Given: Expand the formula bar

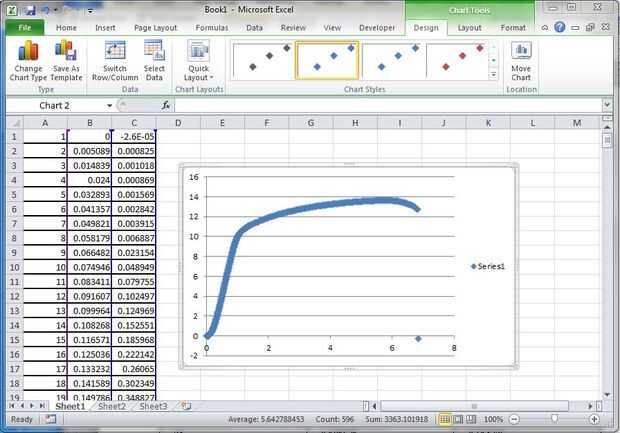Looking at the screenshot, I should [607, 105].
